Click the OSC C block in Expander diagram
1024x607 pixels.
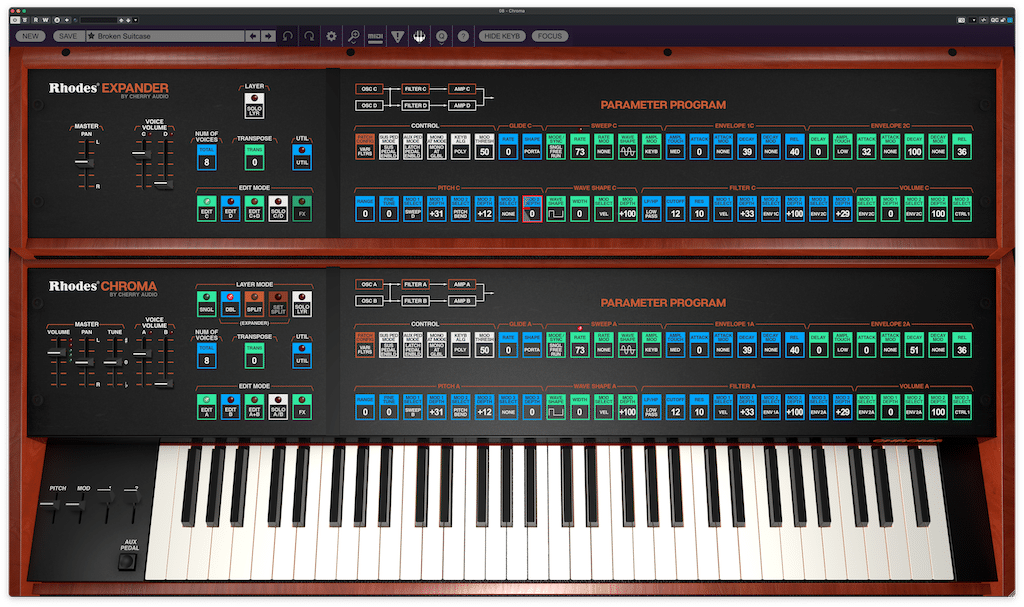[x=369, y=89]
